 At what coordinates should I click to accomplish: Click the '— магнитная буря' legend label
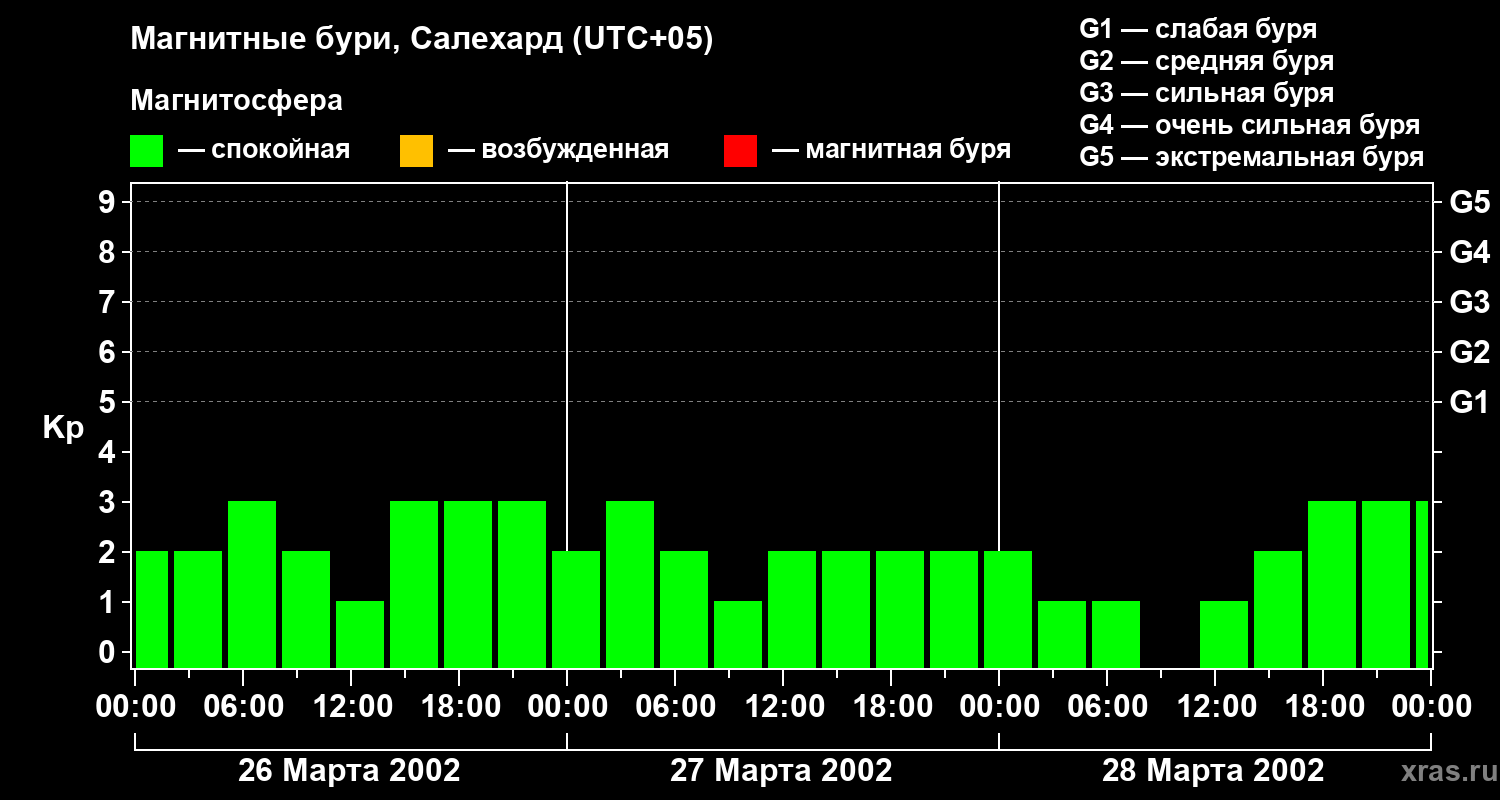click(892, 151)
